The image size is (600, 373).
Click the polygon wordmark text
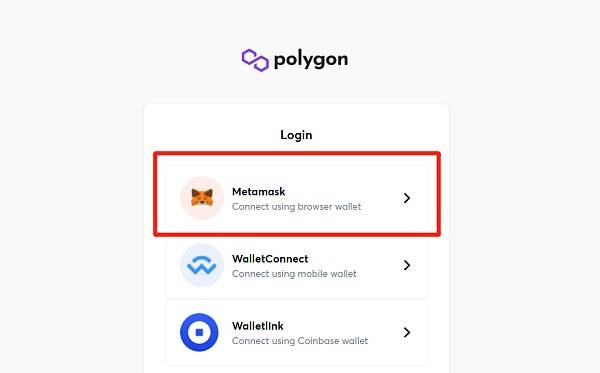click(311, 60)
